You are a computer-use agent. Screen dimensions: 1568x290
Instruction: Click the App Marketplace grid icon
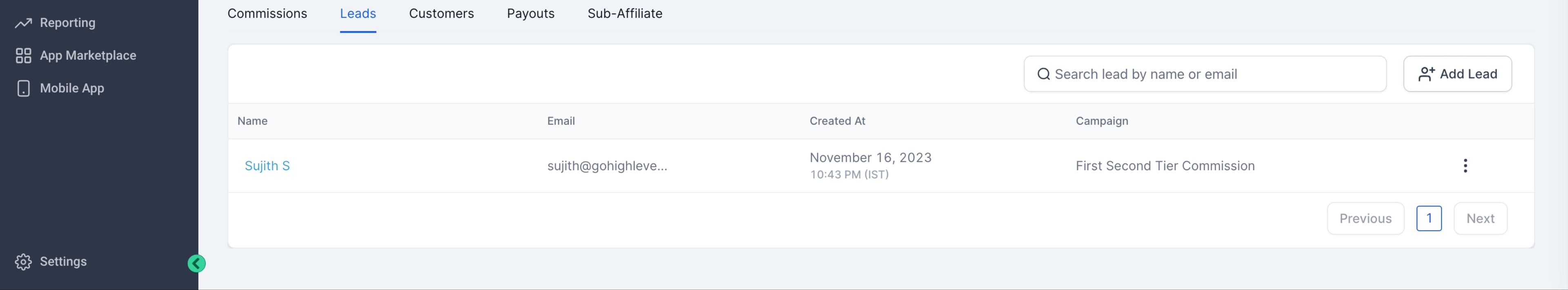23,56
